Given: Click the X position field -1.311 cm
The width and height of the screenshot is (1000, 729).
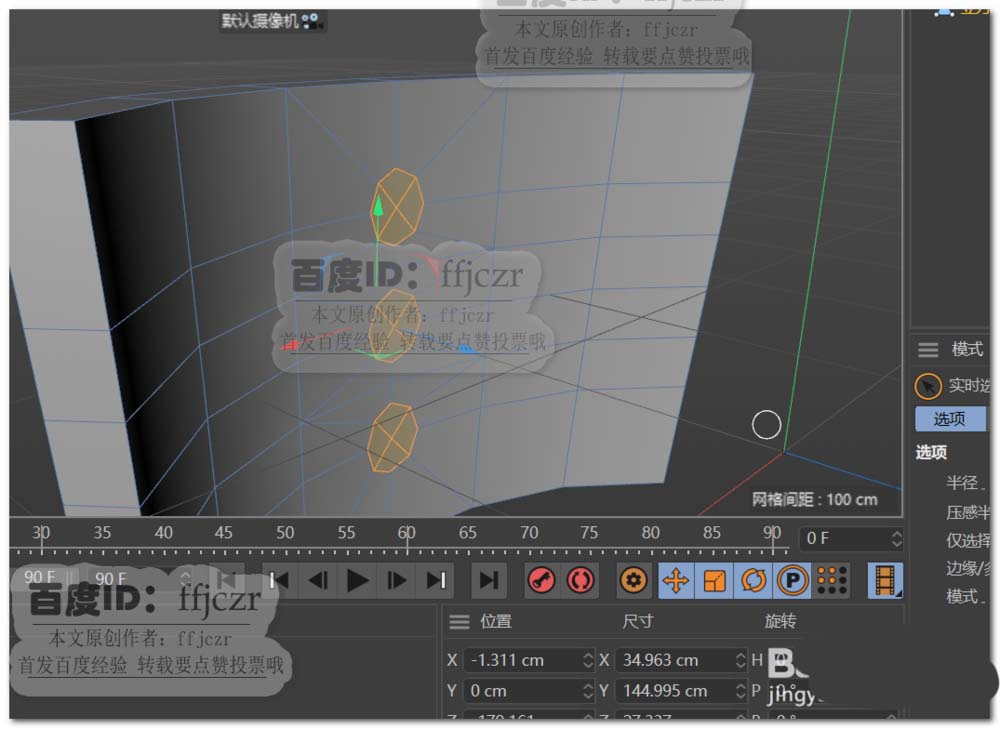Looking at the screenshot, I should tap(522, 660).
